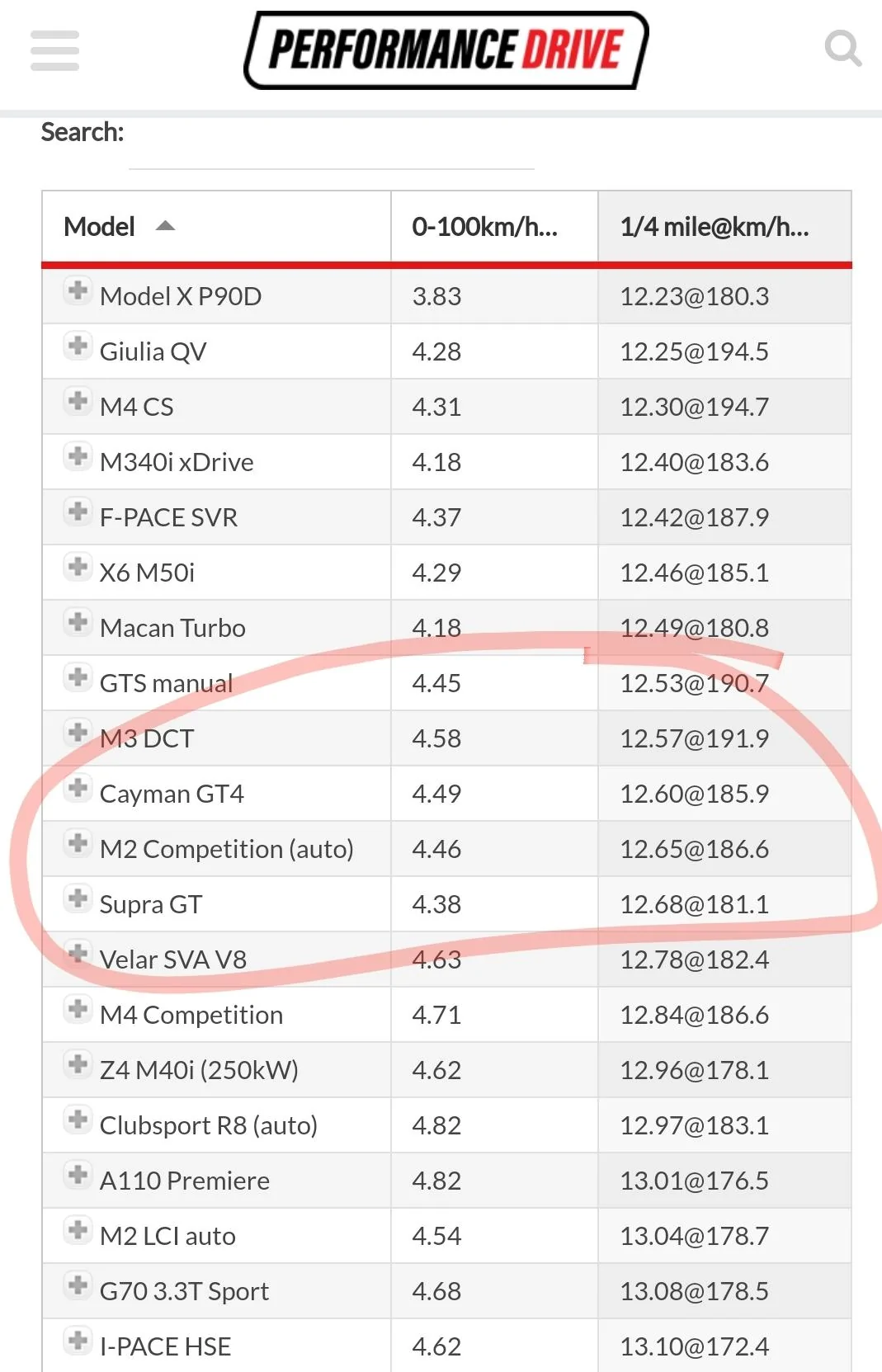Viewport: 882px width, 1372px height.
Task: Focus the Search input field
Action: (332, 149)
